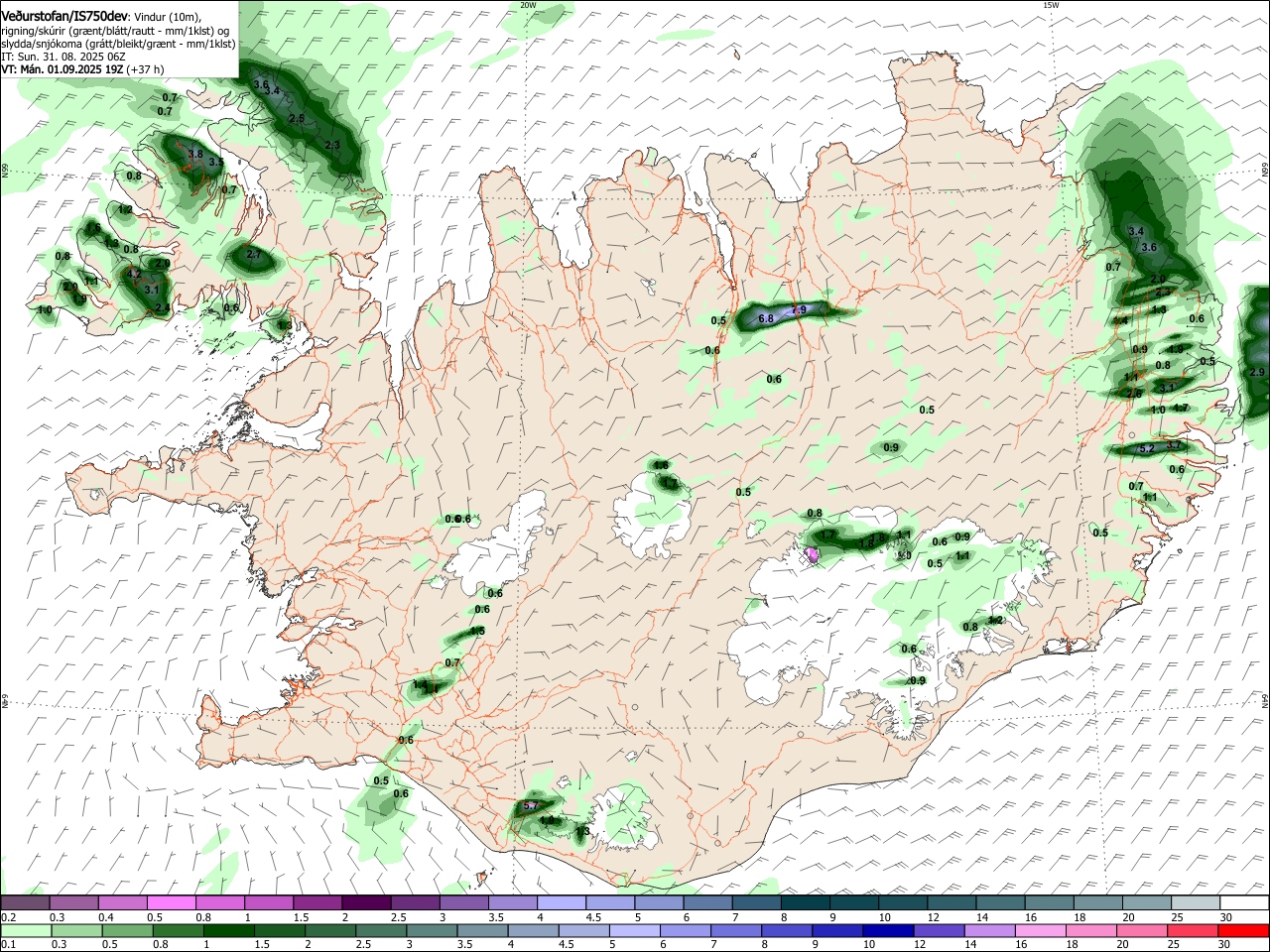Pick the bright red 30+ rain legend swatch
The height and width of the screenshot is (952, 1270).
click(x=1243, y=930)
